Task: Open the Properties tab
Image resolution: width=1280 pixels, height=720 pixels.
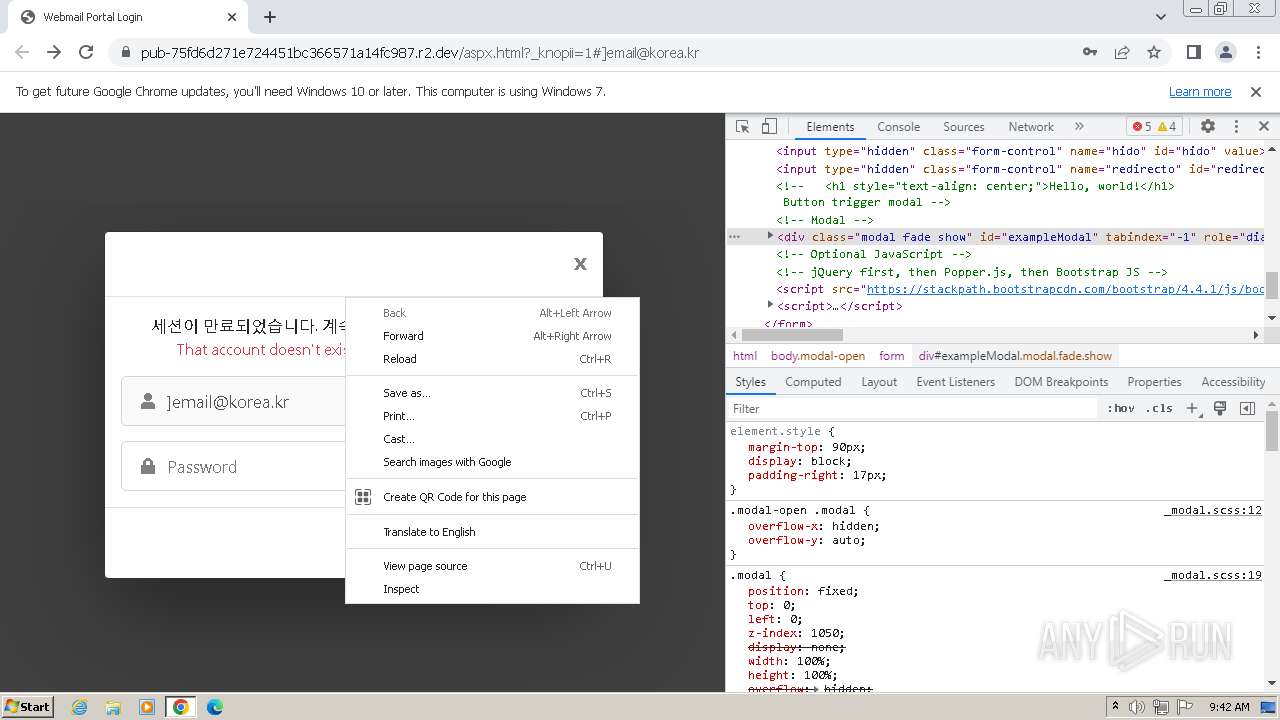Action: point(1154,382)
